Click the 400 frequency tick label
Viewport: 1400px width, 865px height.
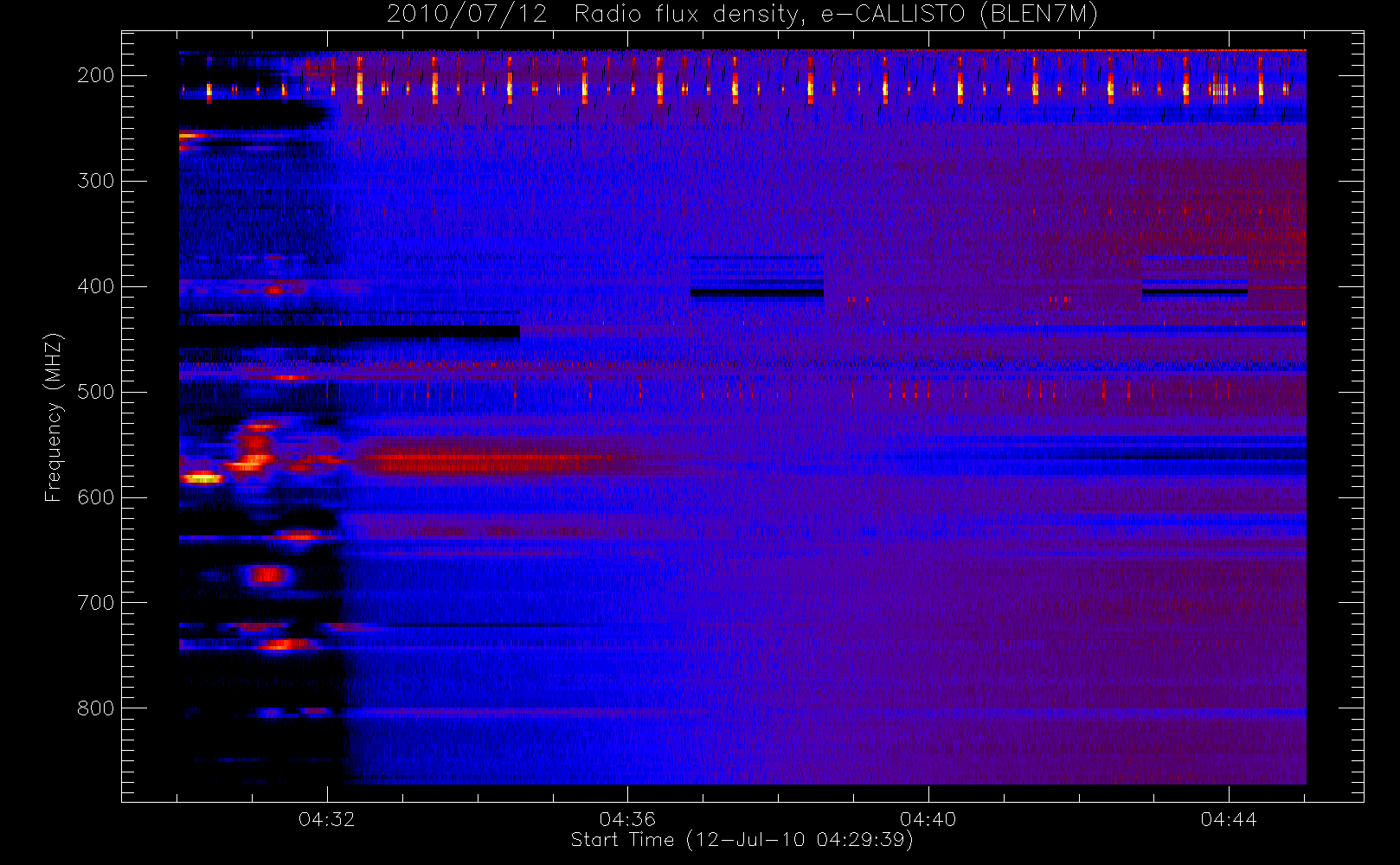[96, 286]
